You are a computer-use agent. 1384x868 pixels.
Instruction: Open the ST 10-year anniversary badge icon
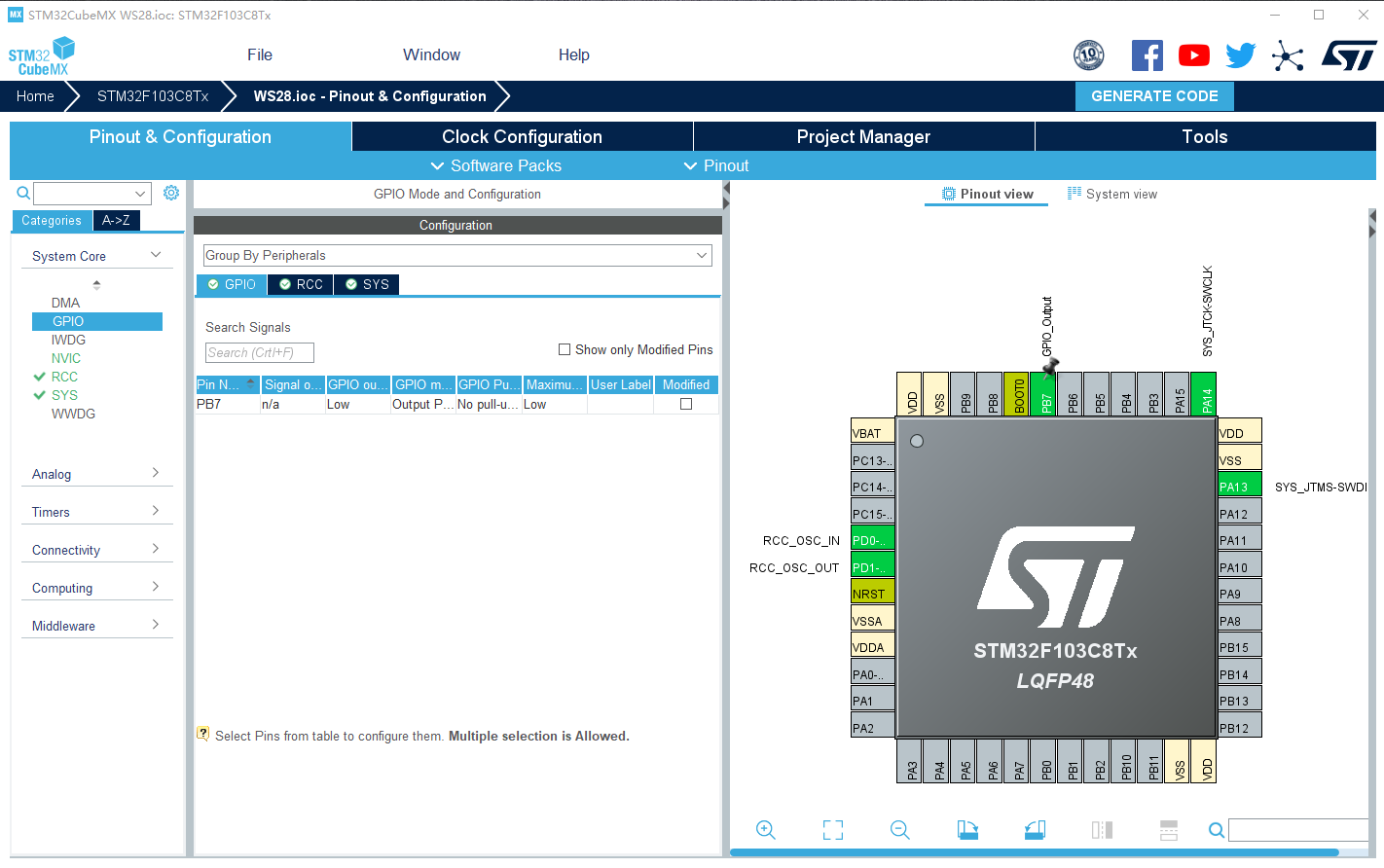click(x=1089, y=55)
